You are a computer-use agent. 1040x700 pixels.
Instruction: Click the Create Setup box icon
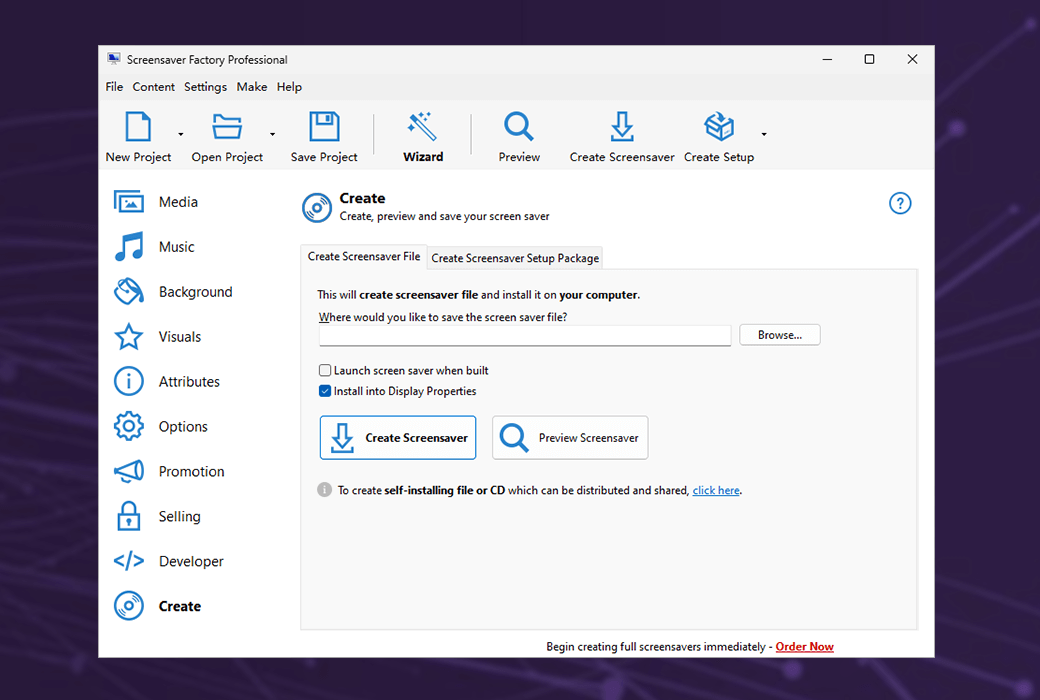(x=719, y=126)
